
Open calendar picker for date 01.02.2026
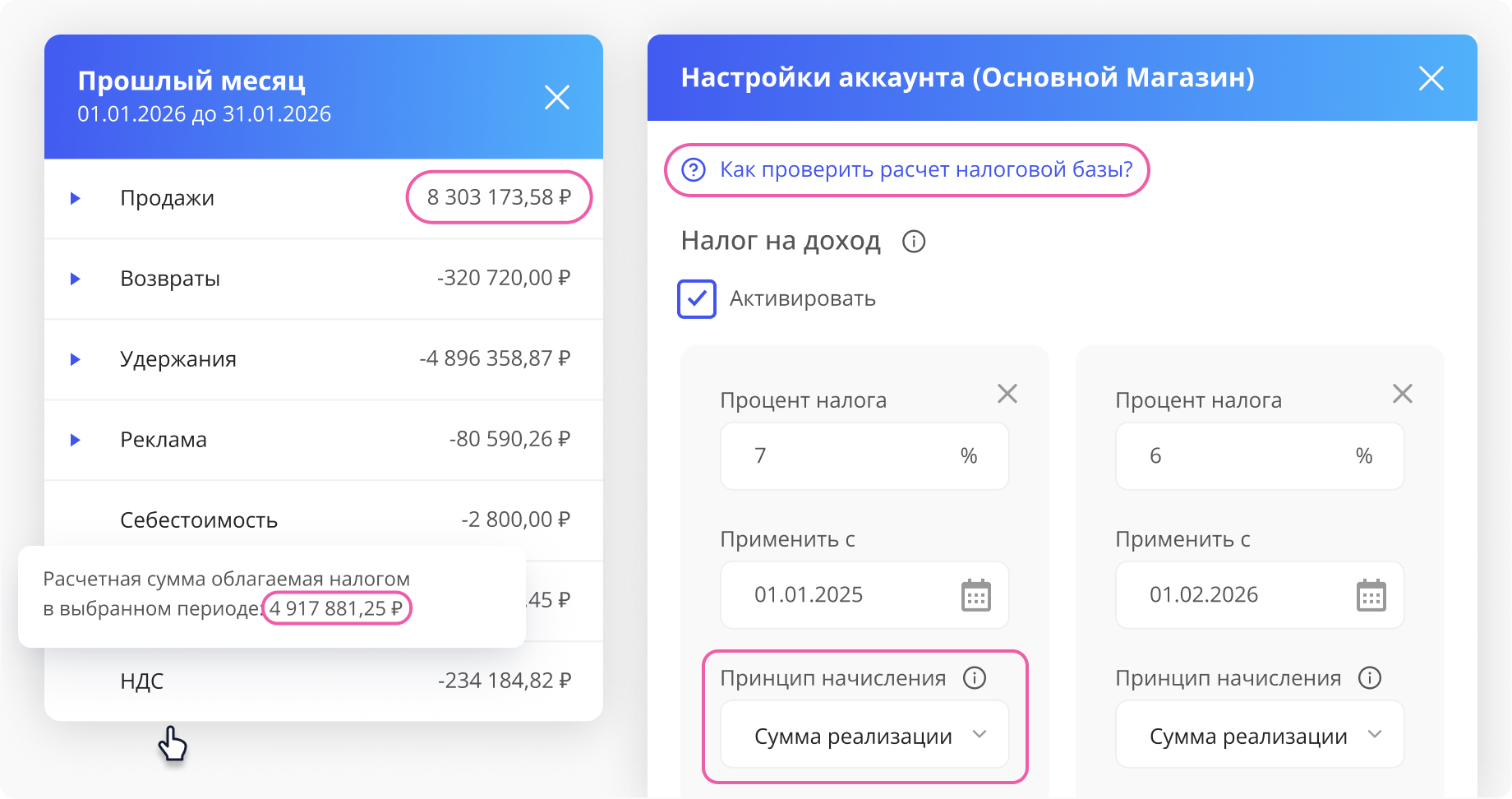pyautogui.click(x=1371, y=595)
